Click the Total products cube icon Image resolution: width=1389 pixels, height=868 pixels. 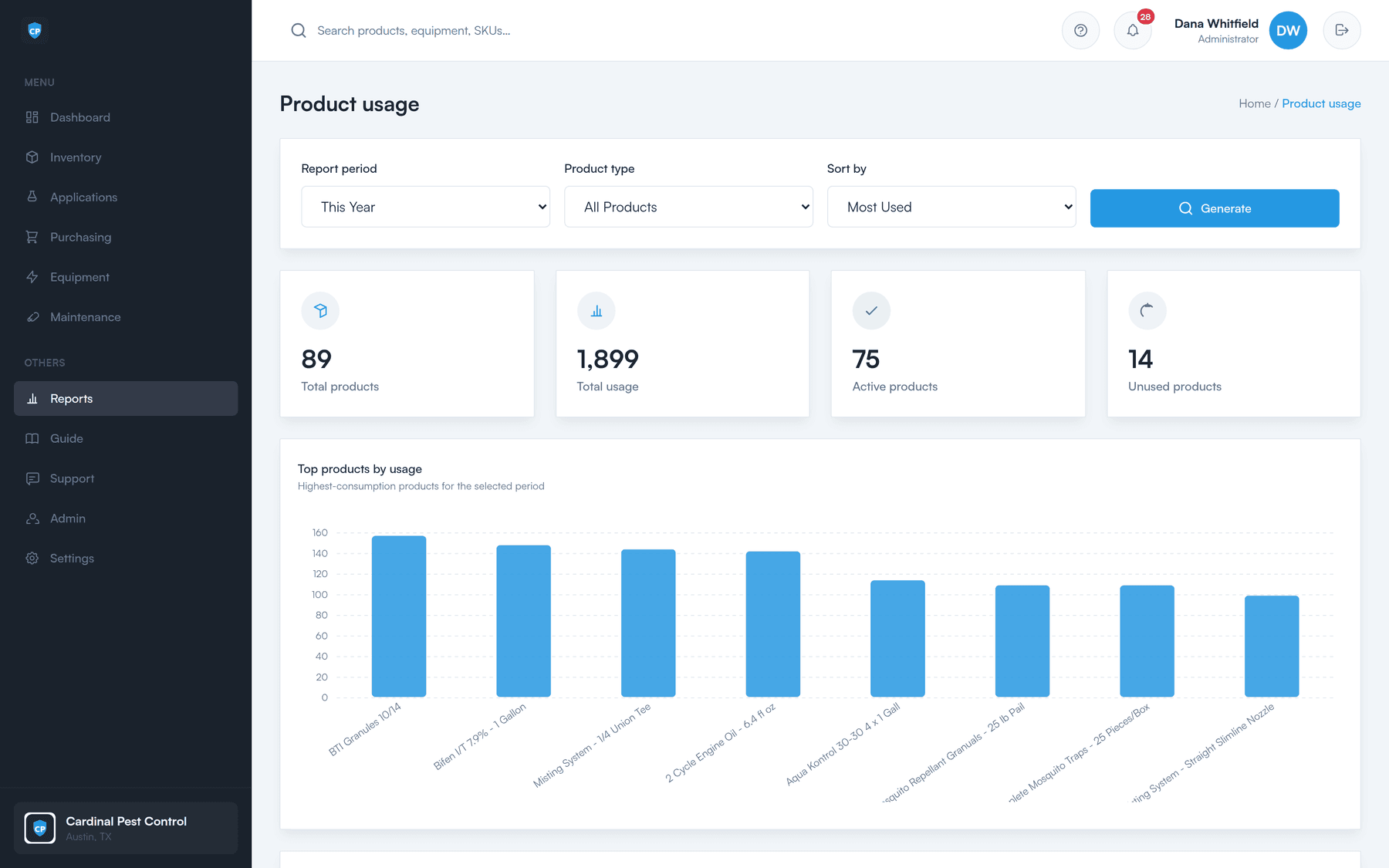pos(320,311)
